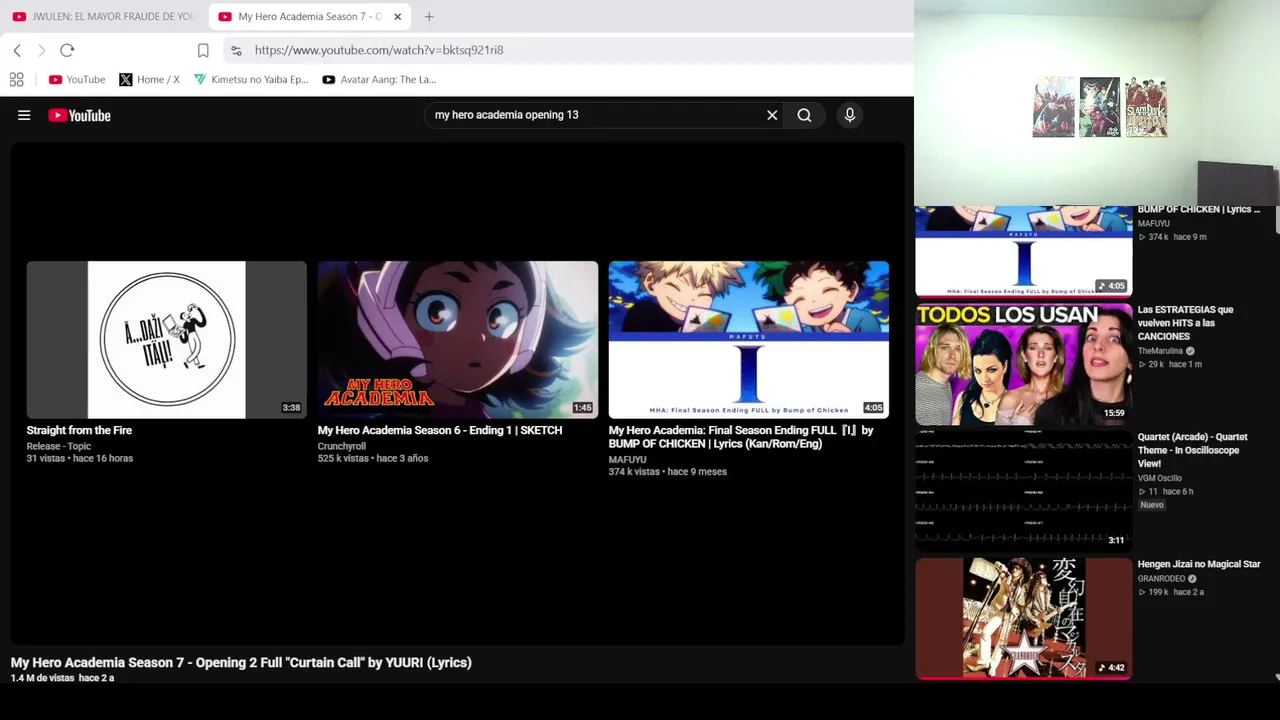Start voice search with the microphone

(850, 115)
